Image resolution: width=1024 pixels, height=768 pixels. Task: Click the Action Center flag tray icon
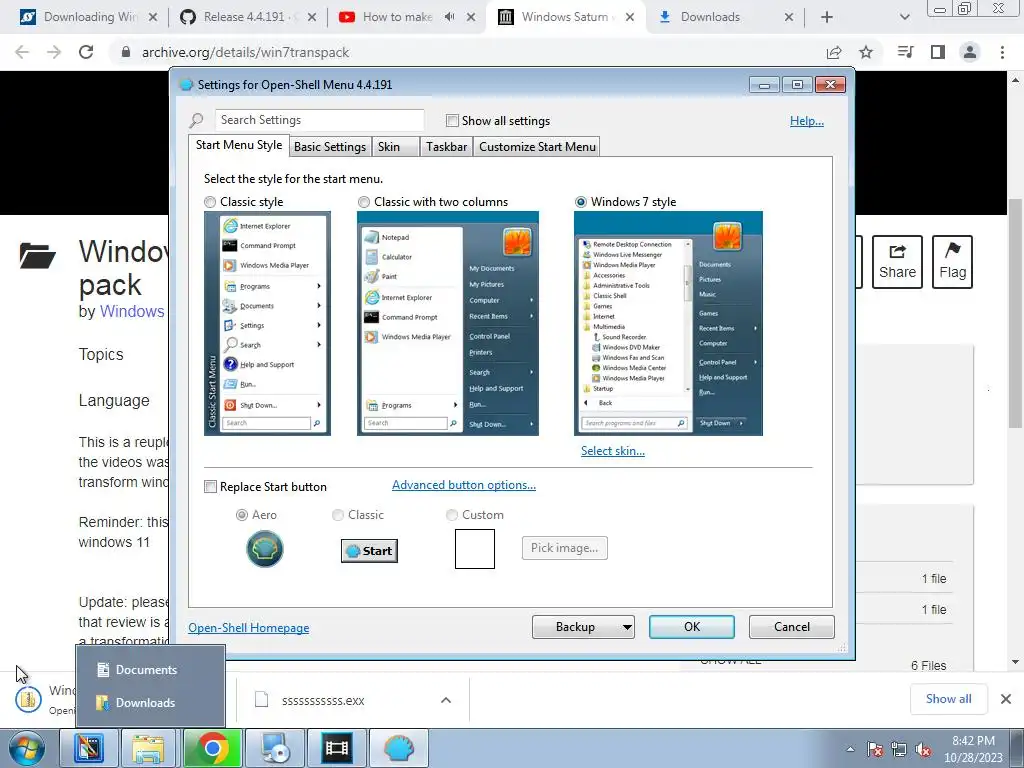(875, 750)
